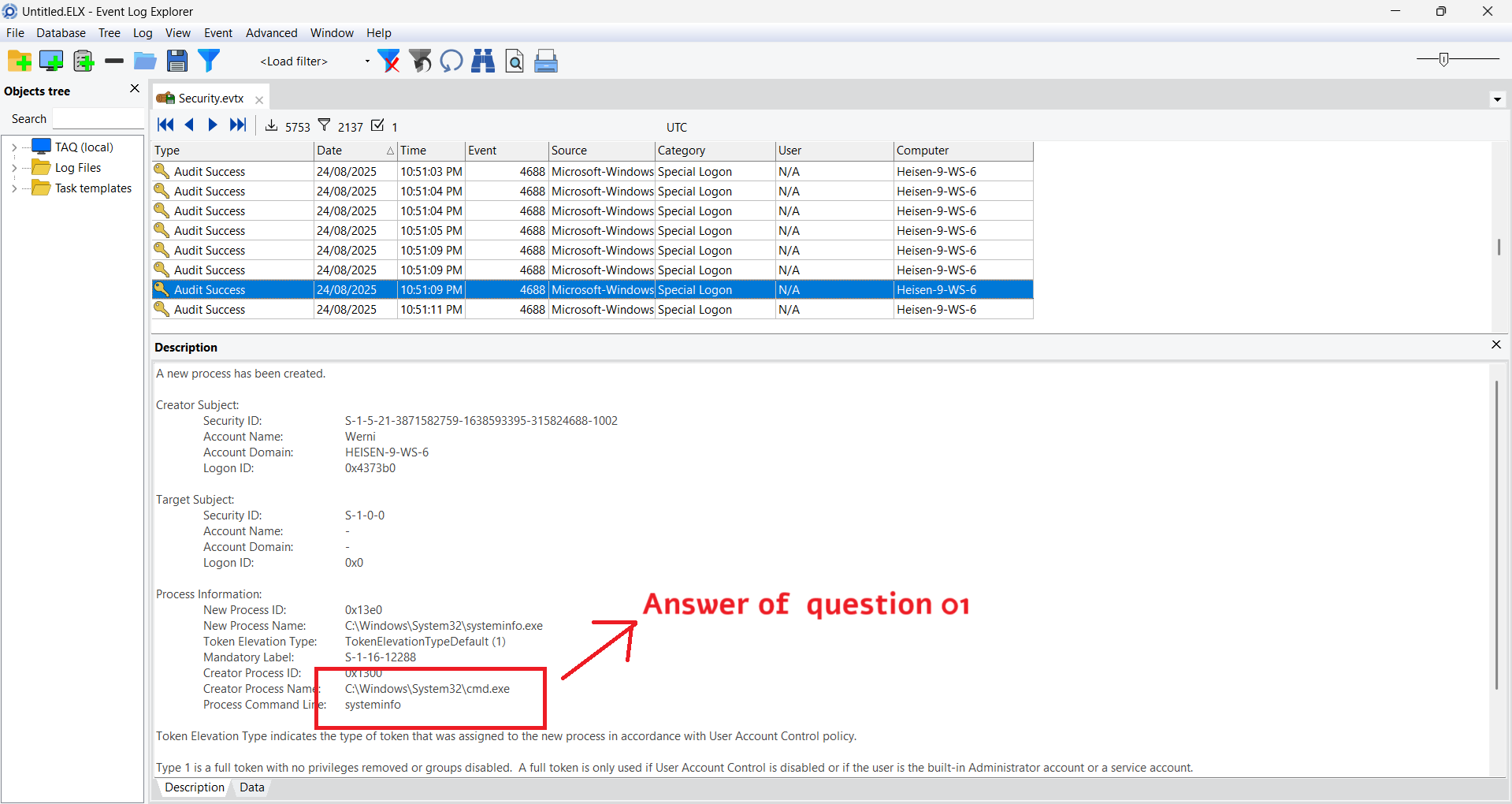This screenshot has height=804, width=1512.
Task: Click the Save floppy disk icon
Action: coord(177,61)
